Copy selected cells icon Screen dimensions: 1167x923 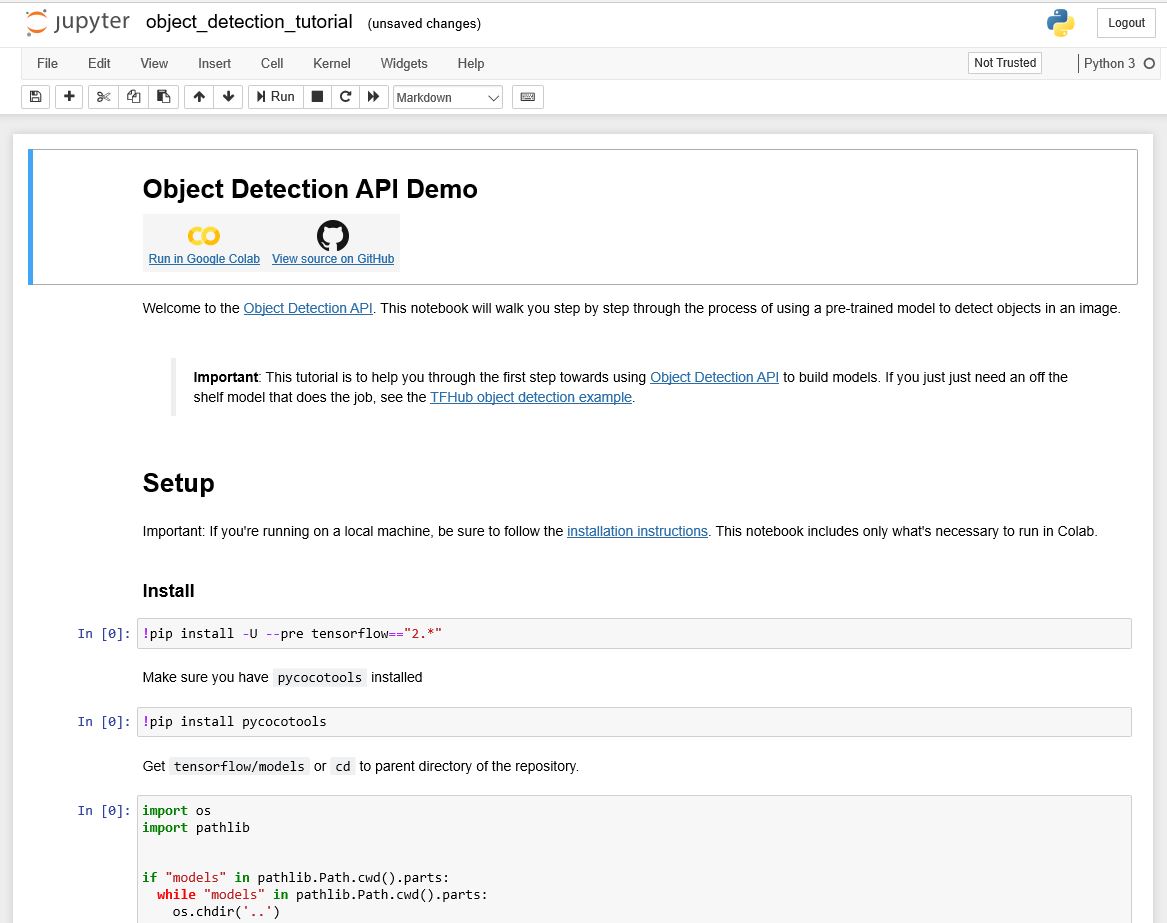(133, 97)
